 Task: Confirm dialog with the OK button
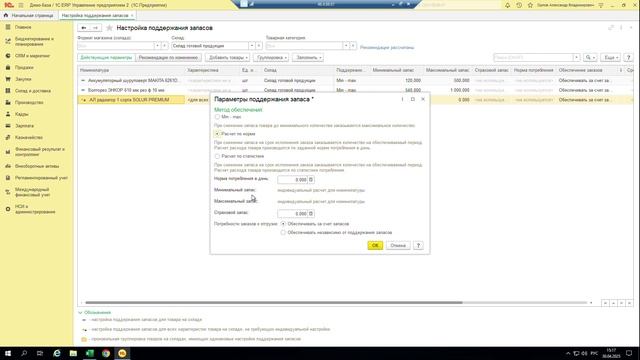coord(375,245)
